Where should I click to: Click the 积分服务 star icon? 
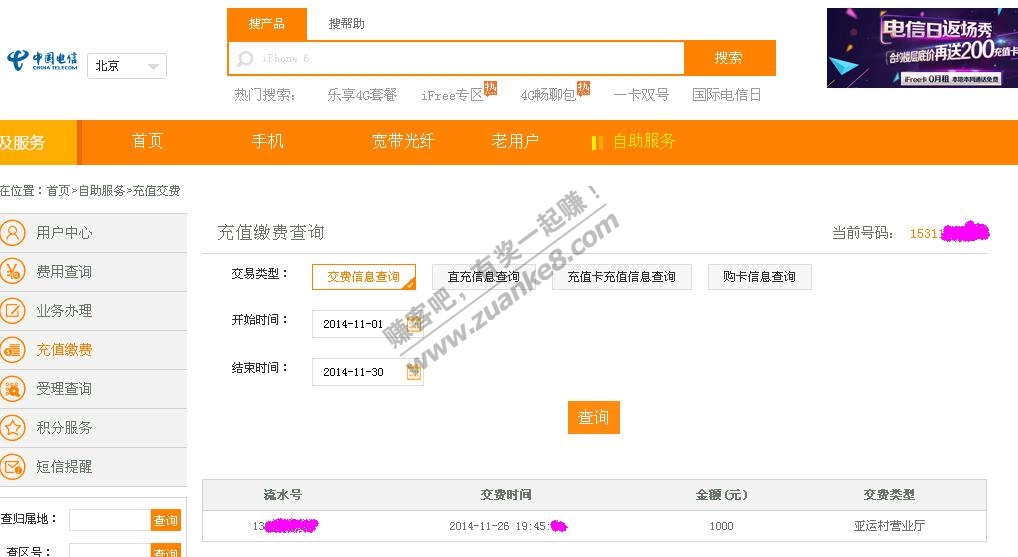point(12,428)
